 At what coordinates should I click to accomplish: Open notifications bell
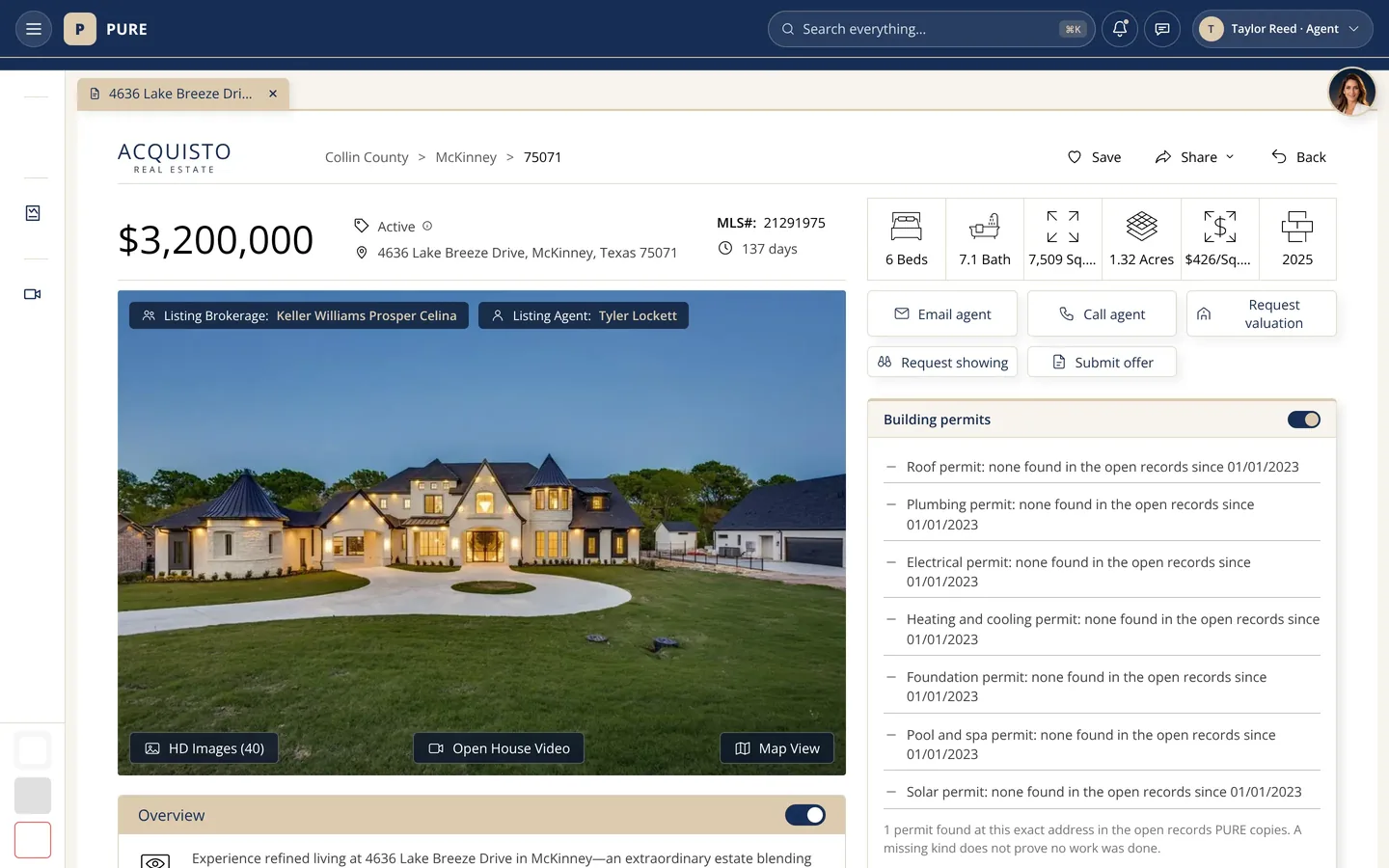click(1120, 29)
